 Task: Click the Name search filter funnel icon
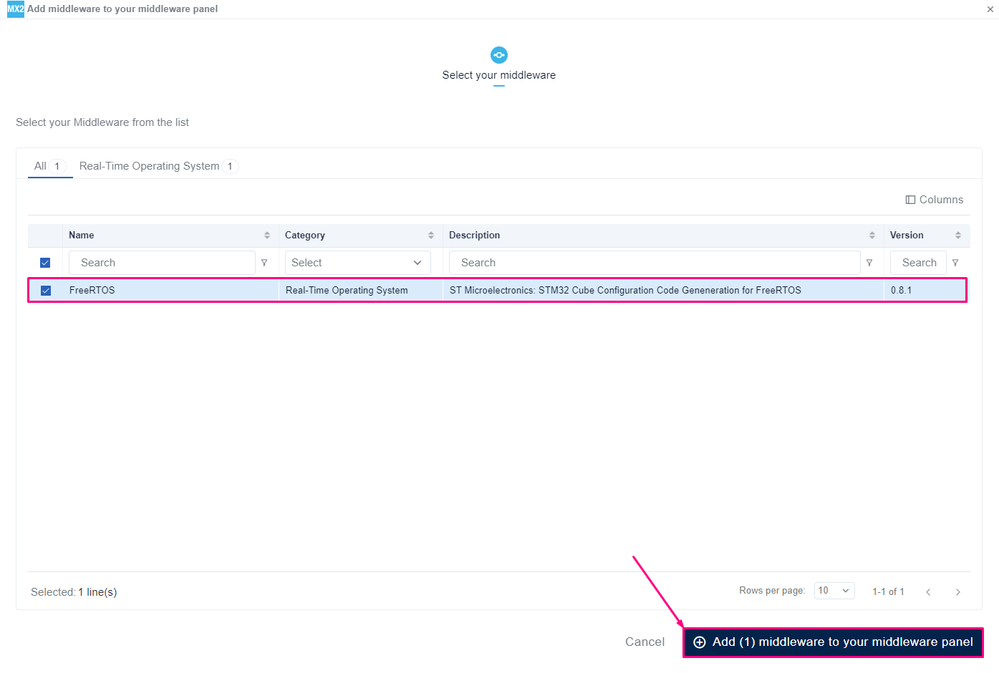264,263
